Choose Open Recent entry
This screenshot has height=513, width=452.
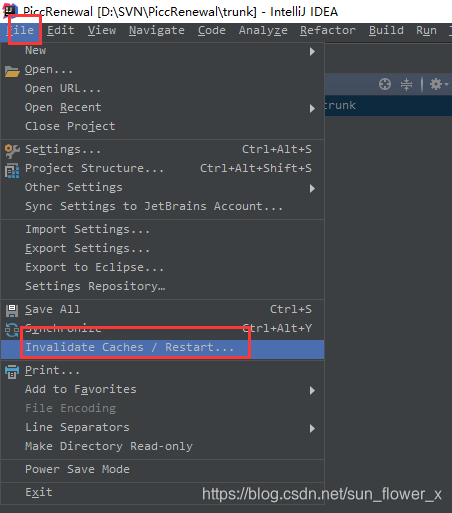pos(162,108)
